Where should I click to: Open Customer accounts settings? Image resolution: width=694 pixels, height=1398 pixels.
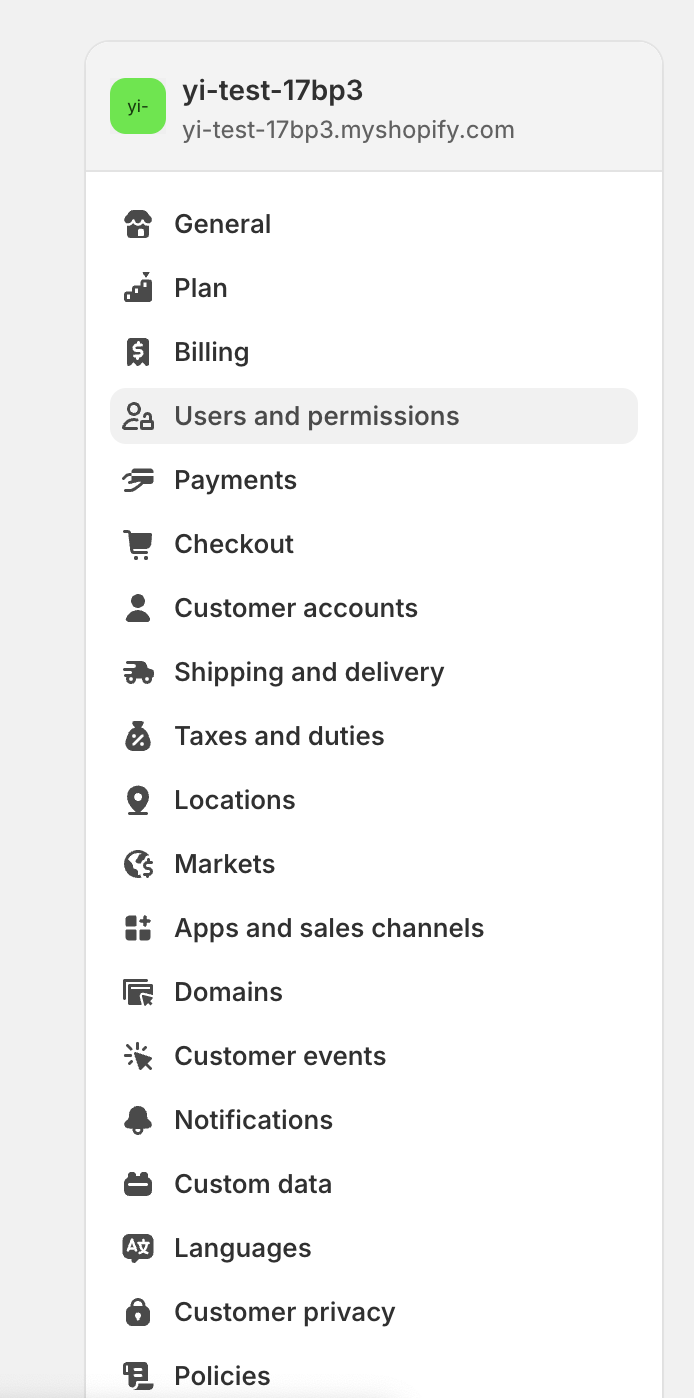(x=295, y=608)
